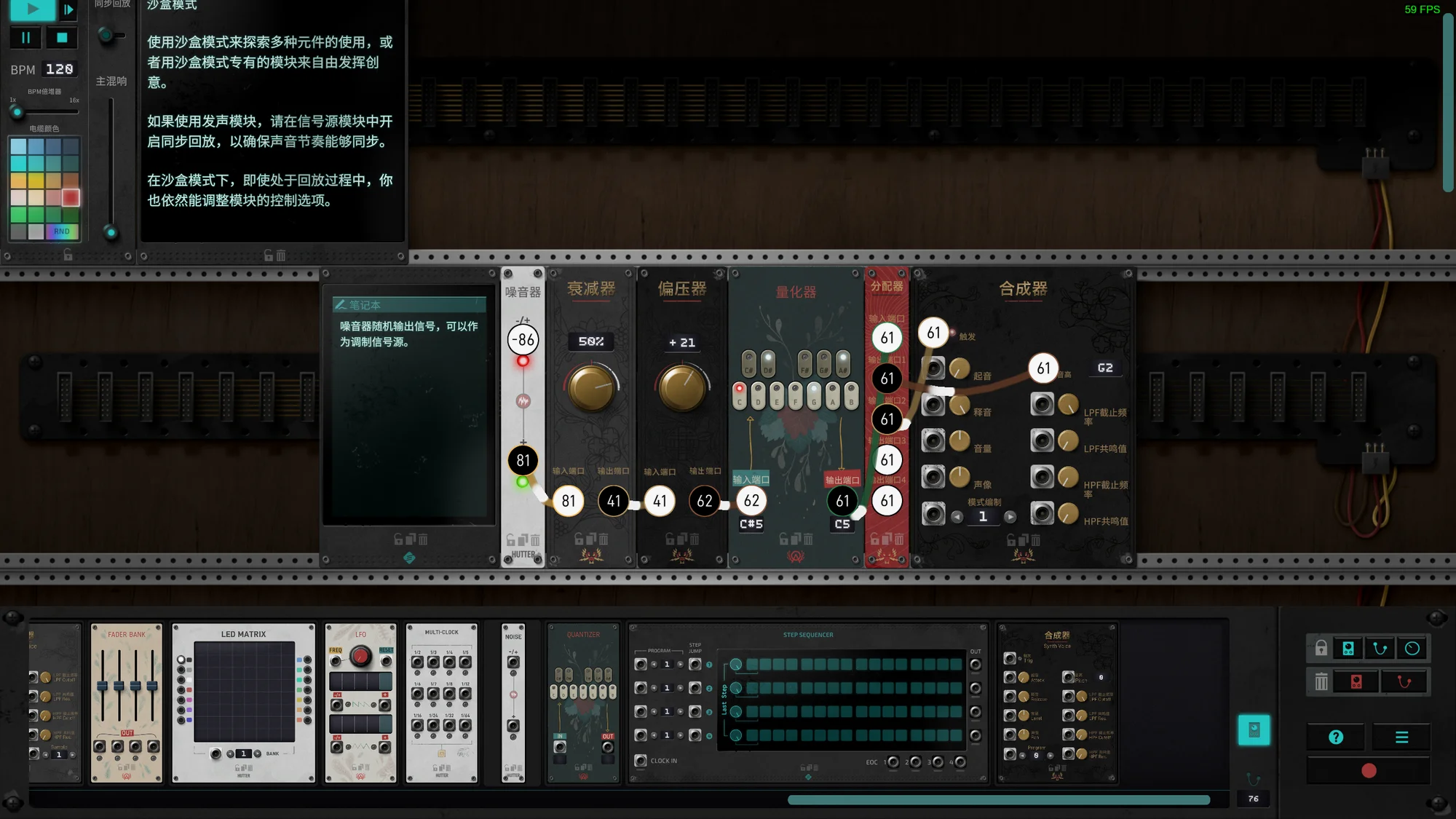Delete all cables with red cable icon

[x=1404, y=682]
